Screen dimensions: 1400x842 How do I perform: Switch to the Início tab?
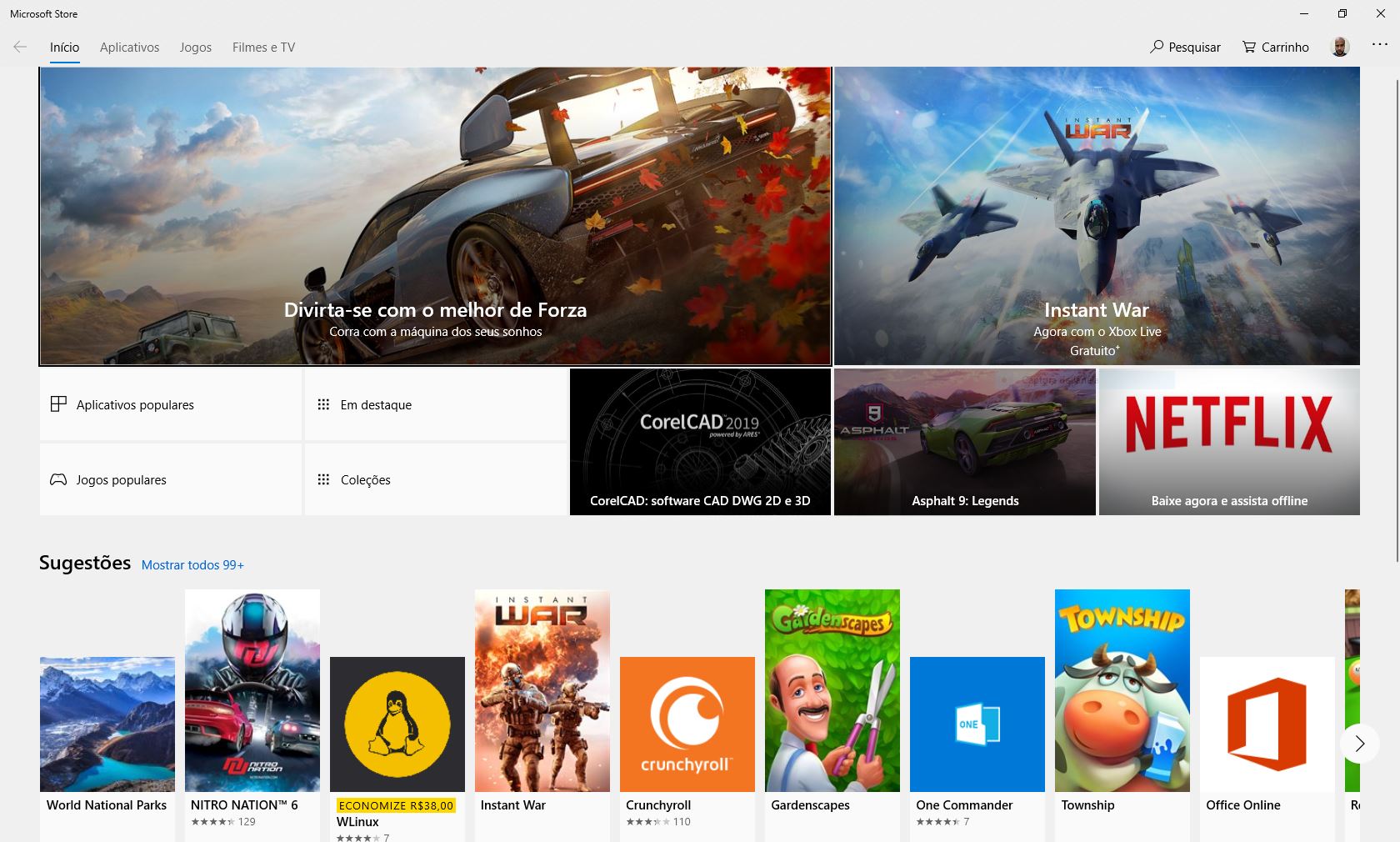(64, 48)
